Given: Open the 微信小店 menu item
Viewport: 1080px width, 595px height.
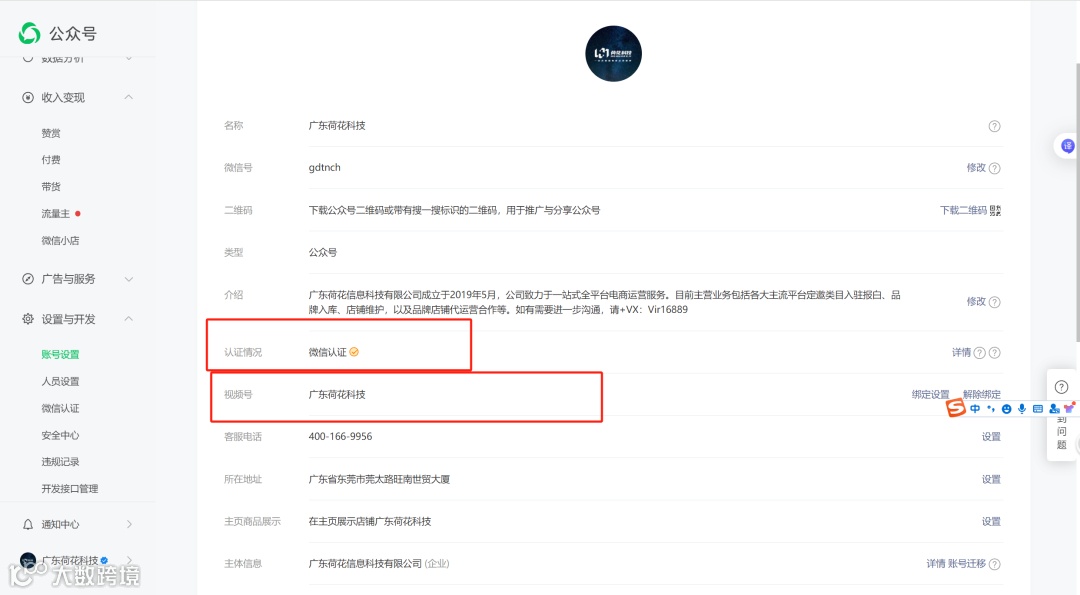Looking at the screenshot, I should (60, 240).
